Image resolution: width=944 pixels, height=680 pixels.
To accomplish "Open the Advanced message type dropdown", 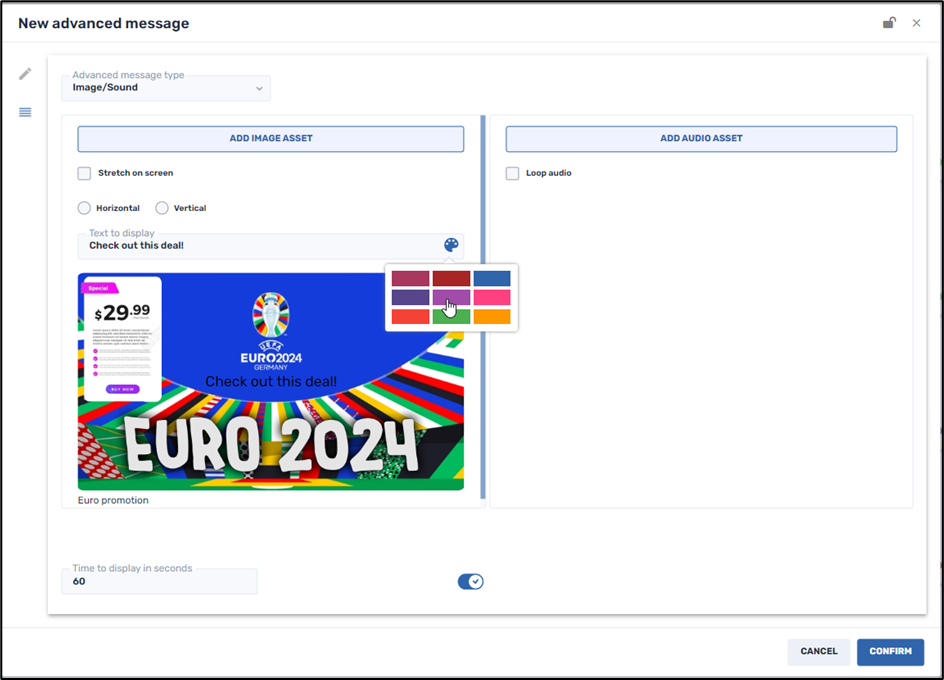I will 166,88.
